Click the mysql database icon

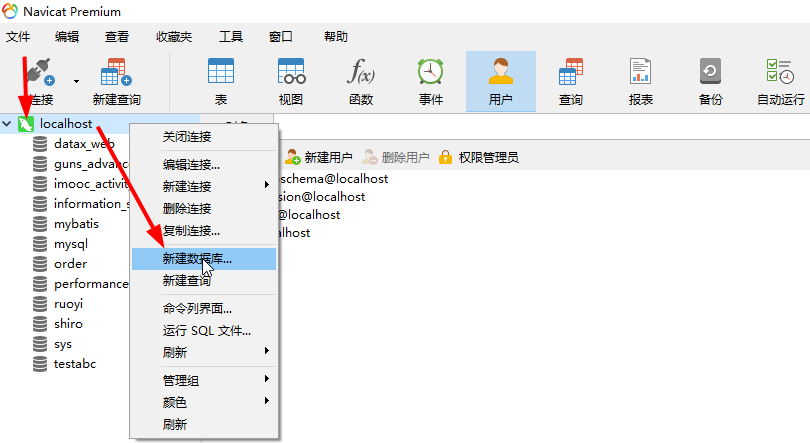click(40, 244)
